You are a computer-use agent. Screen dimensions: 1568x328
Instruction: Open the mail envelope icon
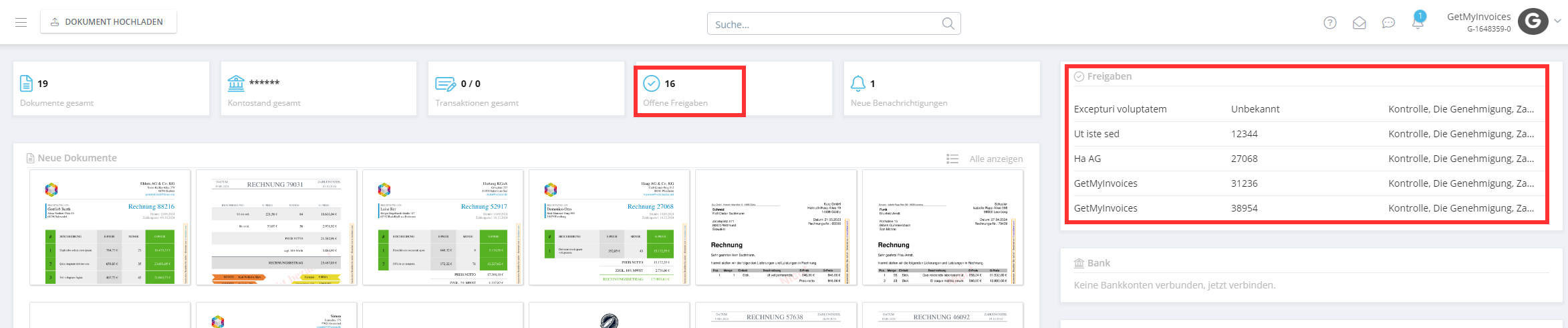click(1359, 23)
